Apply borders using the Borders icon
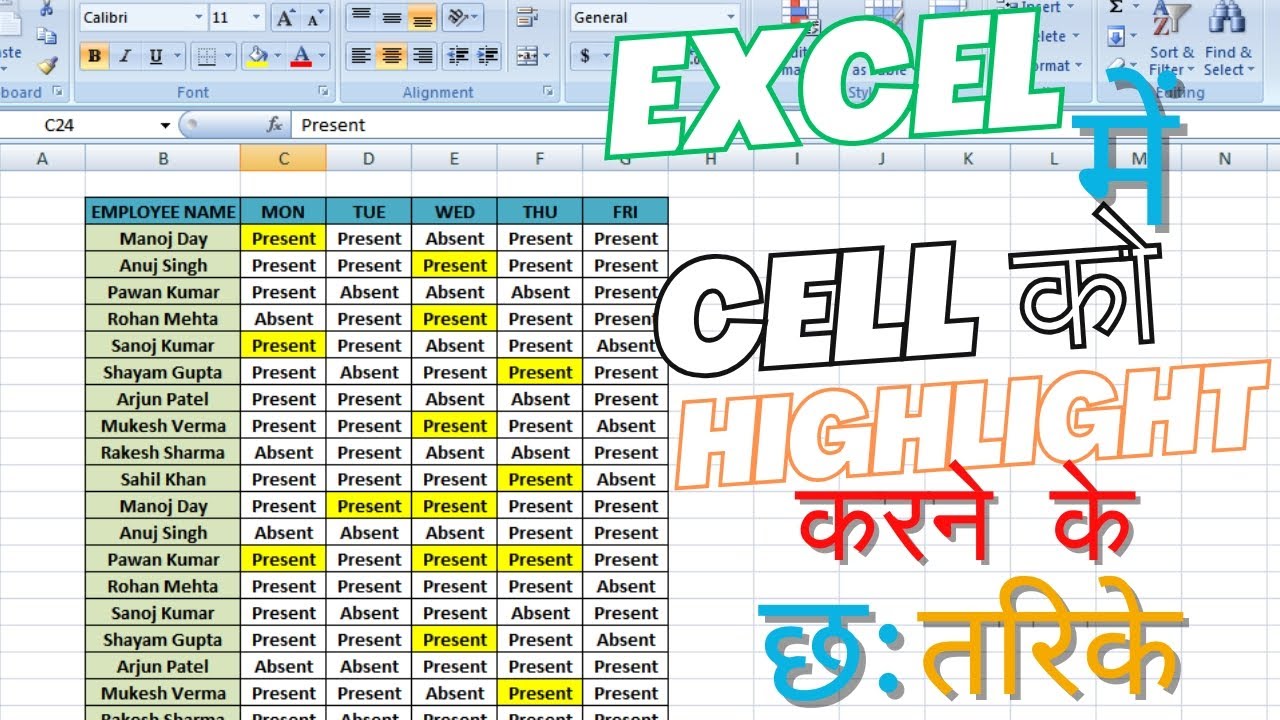The height and width of the screenshot is (720, 1280). [205, 56]
